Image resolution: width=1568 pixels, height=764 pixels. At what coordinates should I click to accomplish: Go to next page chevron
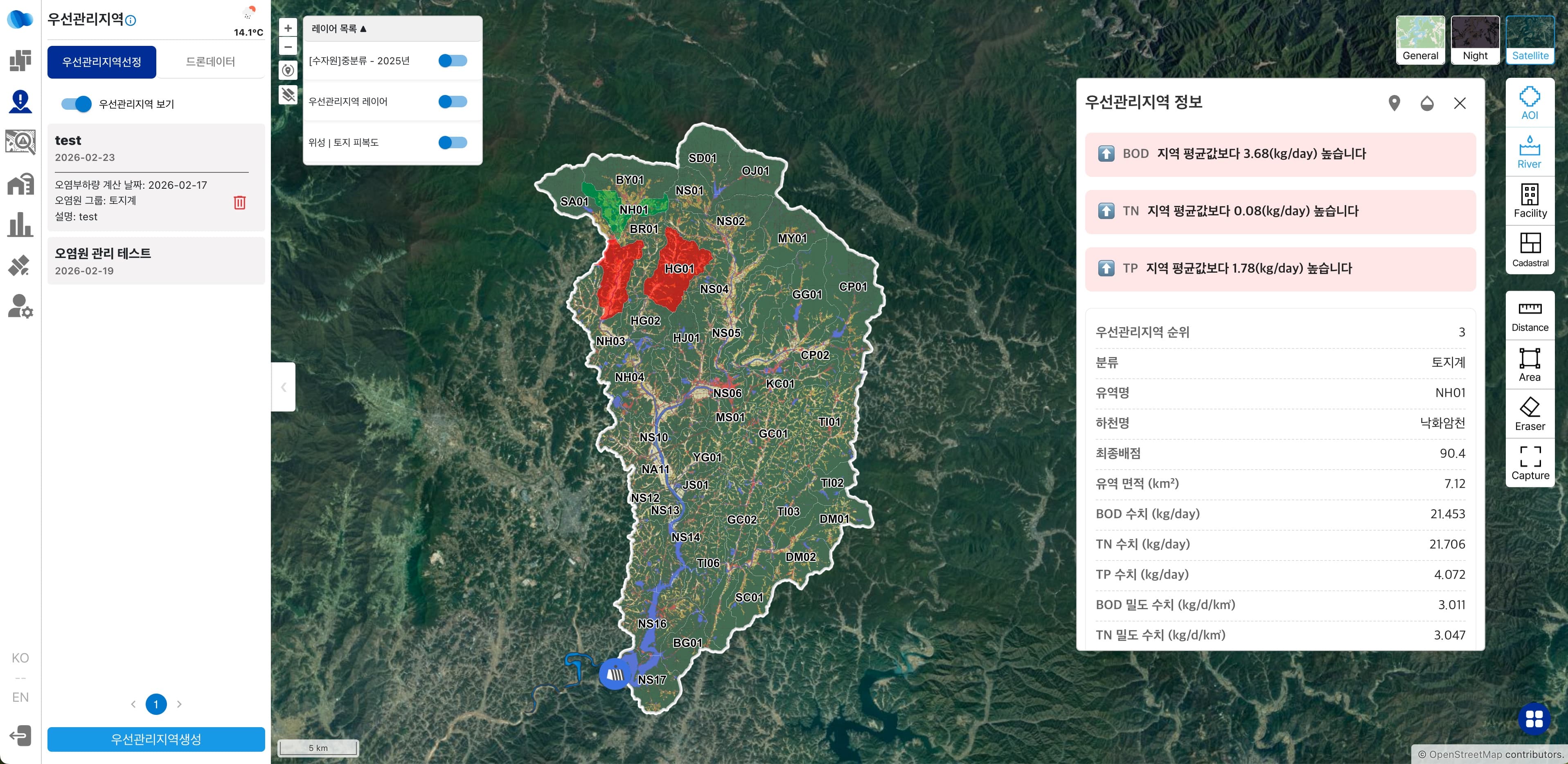(x=179, y=704)
